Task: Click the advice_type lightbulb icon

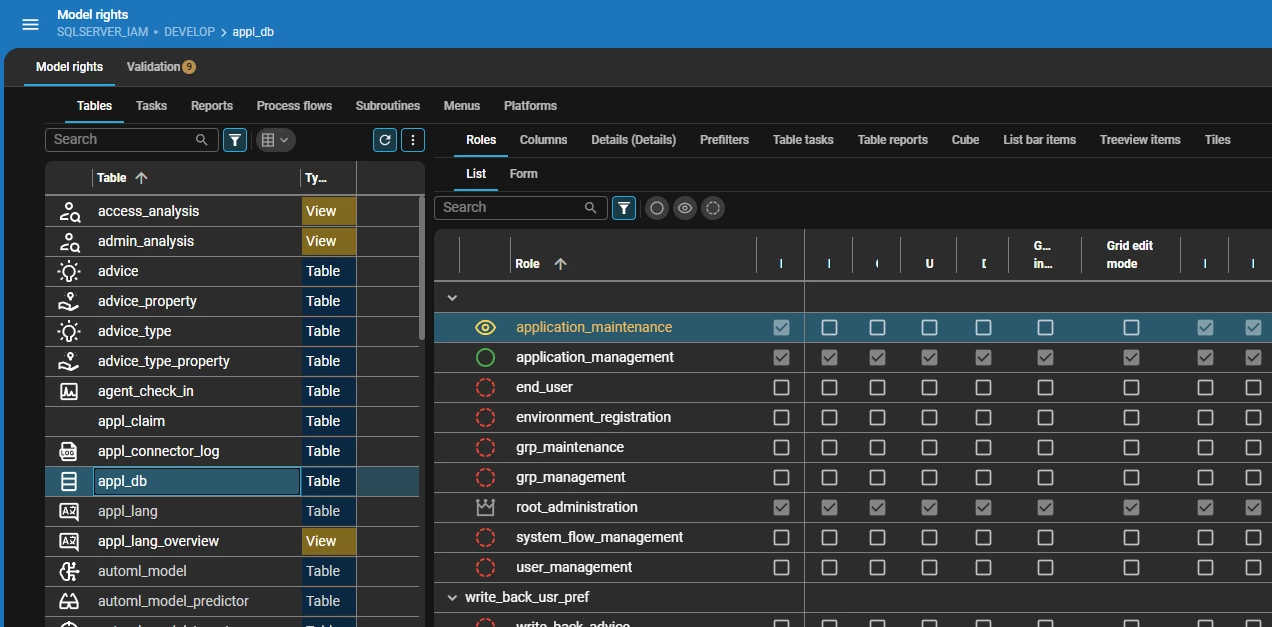Action: 69,331
